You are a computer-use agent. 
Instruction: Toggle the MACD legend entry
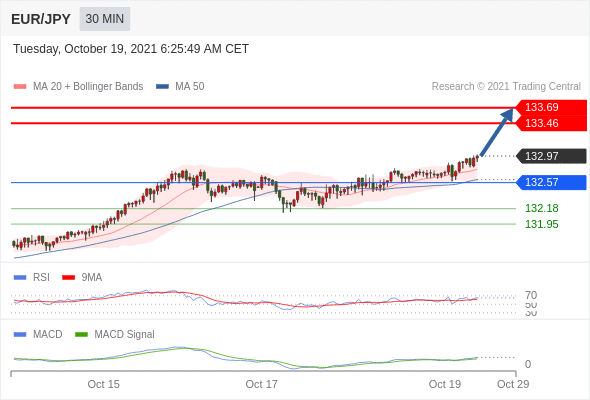[38, 334]
